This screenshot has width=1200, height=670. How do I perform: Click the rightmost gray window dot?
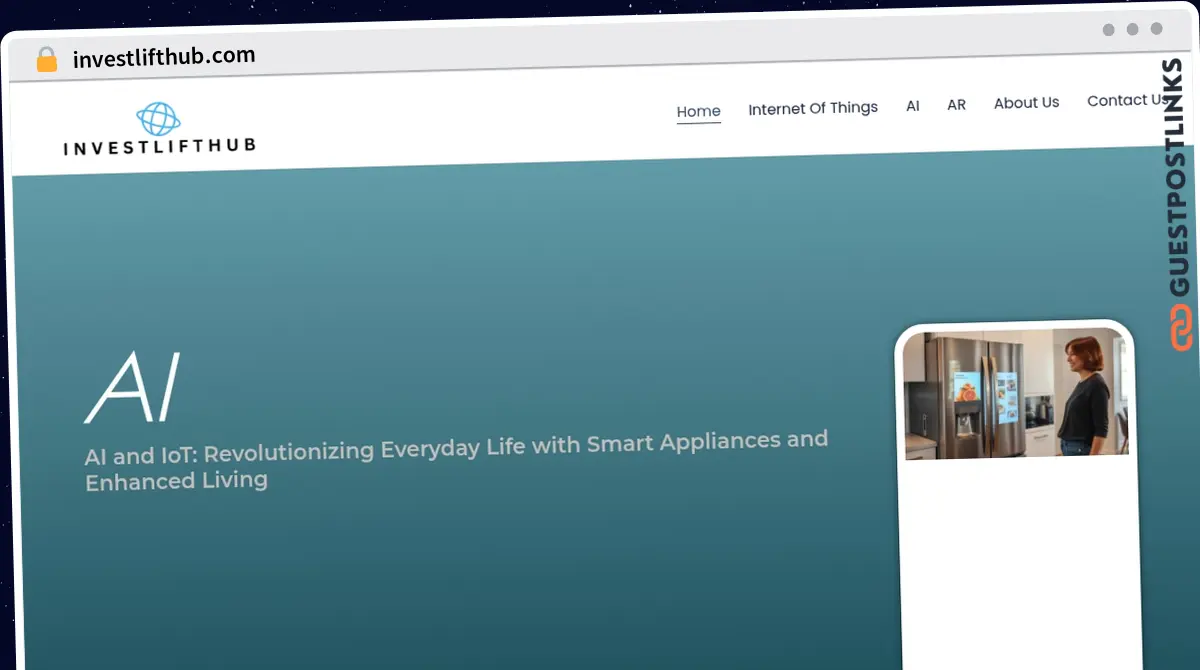(1157, 29)
